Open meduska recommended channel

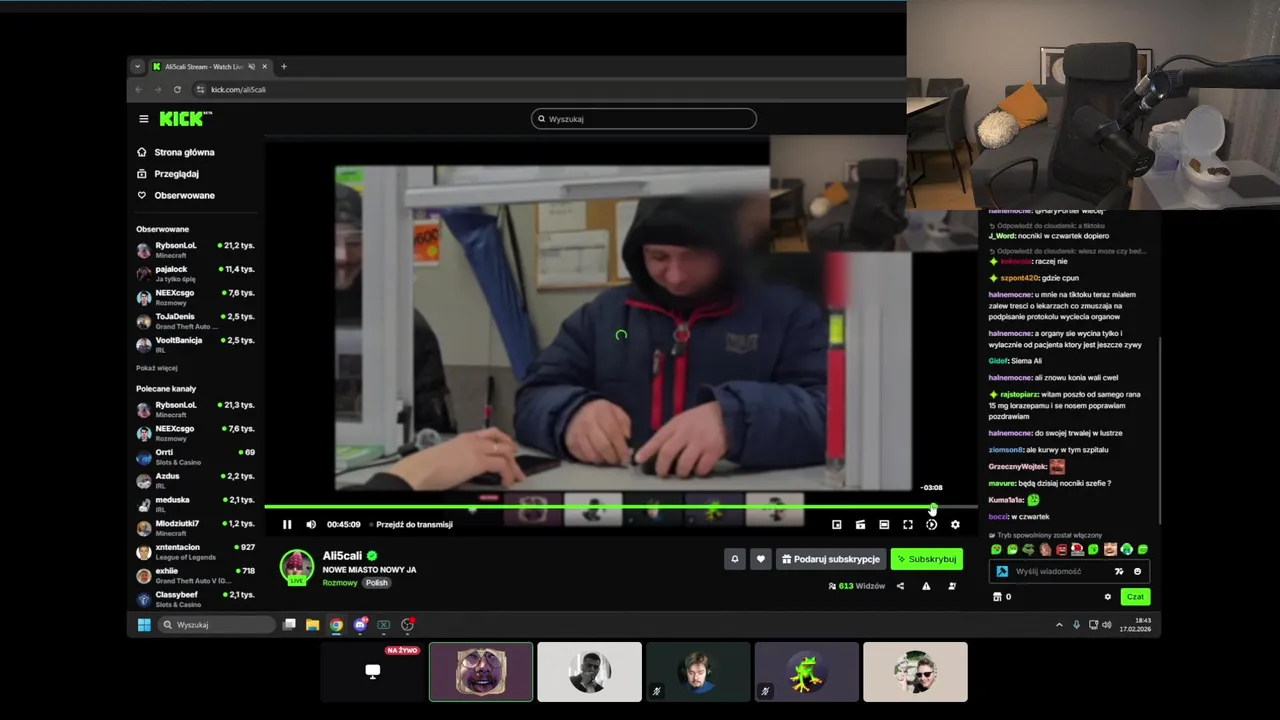tap(196, 503)
